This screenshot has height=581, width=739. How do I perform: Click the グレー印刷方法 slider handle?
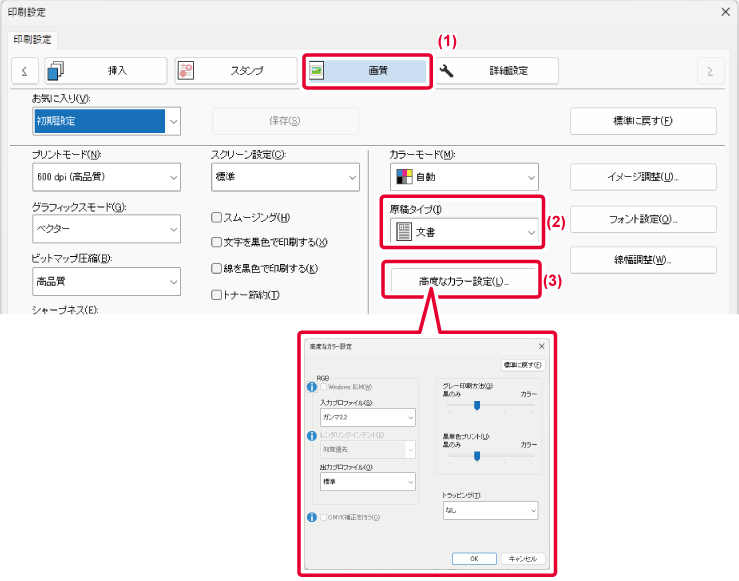(x=477, y=405)
